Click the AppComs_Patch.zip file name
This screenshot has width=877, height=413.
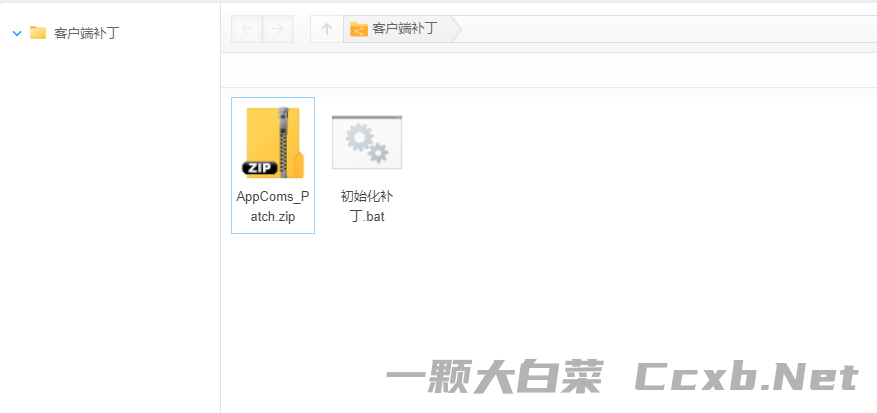273,206
